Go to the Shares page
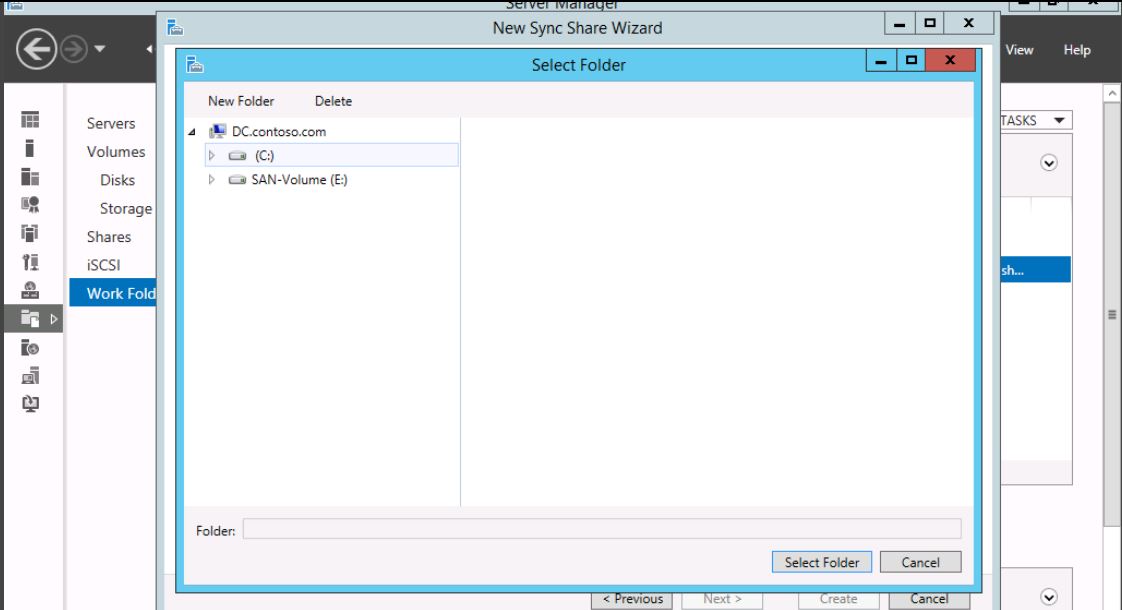The width and height of the screenshot is (1122, 610). click(109, 237)
